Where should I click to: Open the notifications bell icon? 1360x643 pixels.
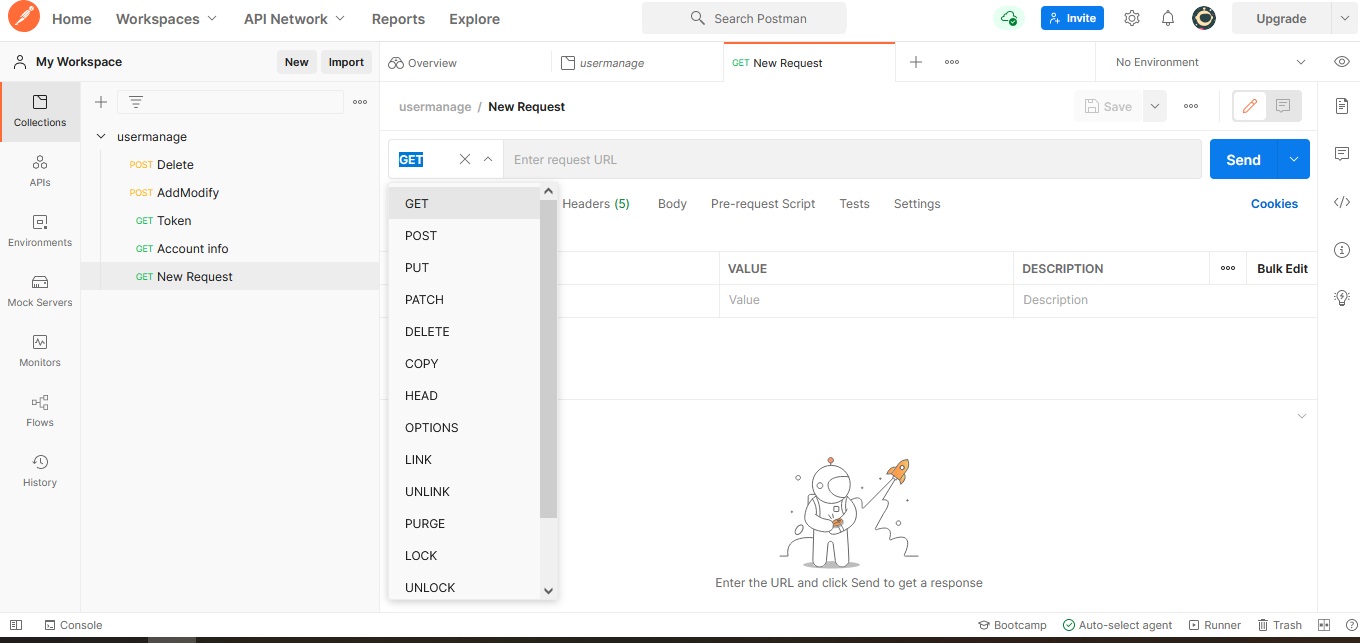click(x=1167, y=18)
